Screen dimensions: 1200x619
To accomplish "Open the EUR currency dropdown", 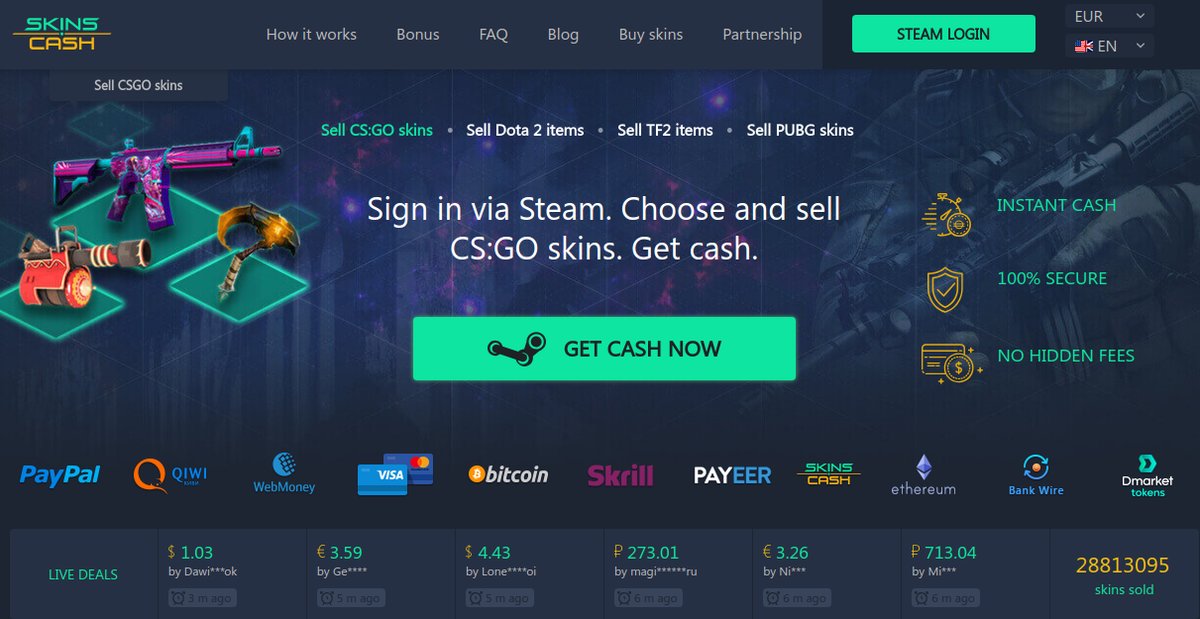I will coord(1110,16).
